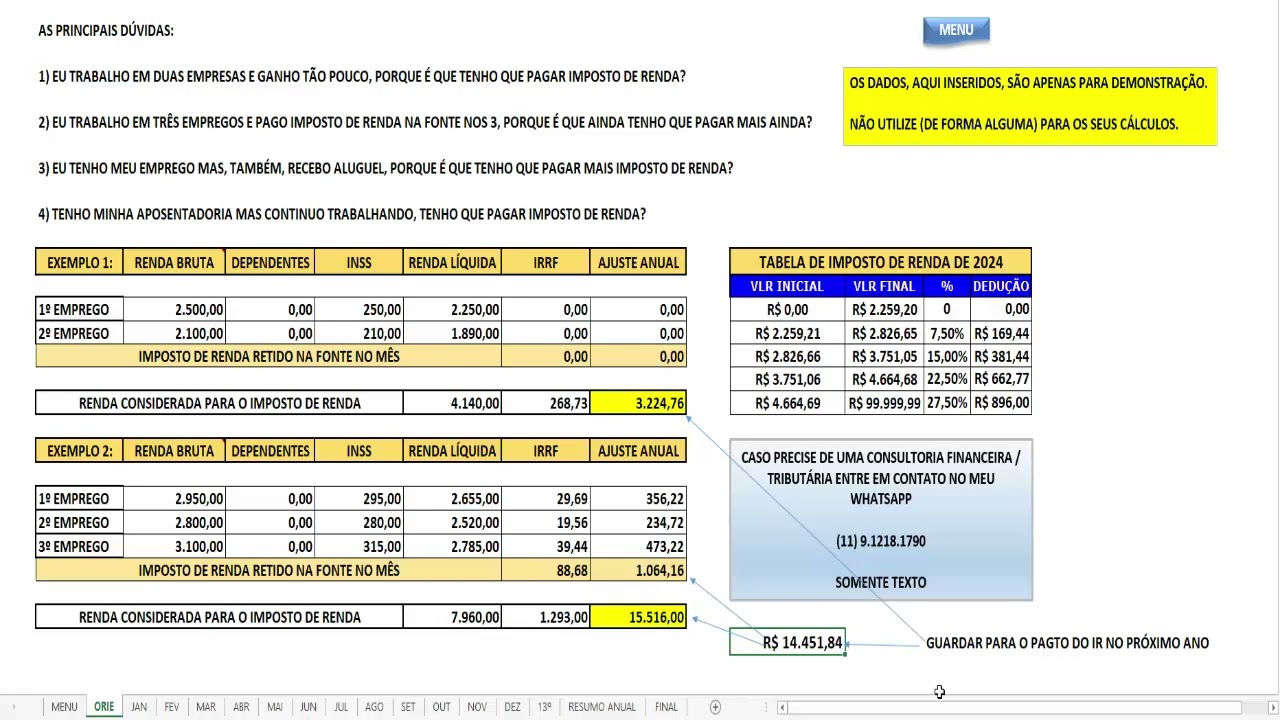Add a new sheet with plus icon

pos(715,707)
